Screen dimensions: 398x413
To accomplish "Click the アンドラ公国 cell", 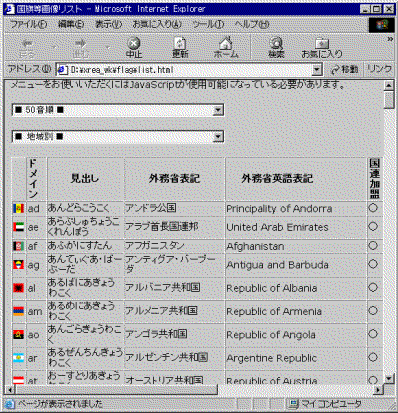I will pyautogui.click(x=174, y=209).
